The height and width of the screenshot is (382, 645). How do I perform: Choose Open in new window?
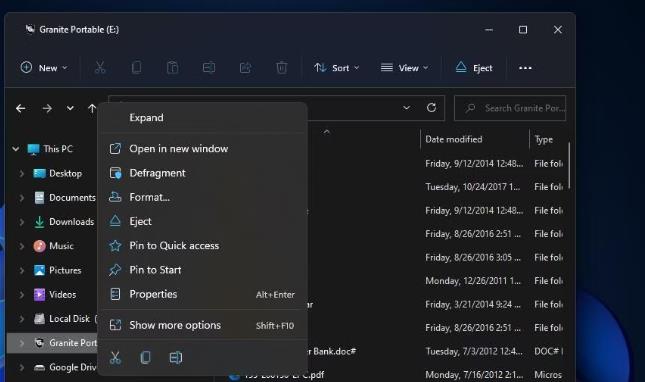click(203, 148)
